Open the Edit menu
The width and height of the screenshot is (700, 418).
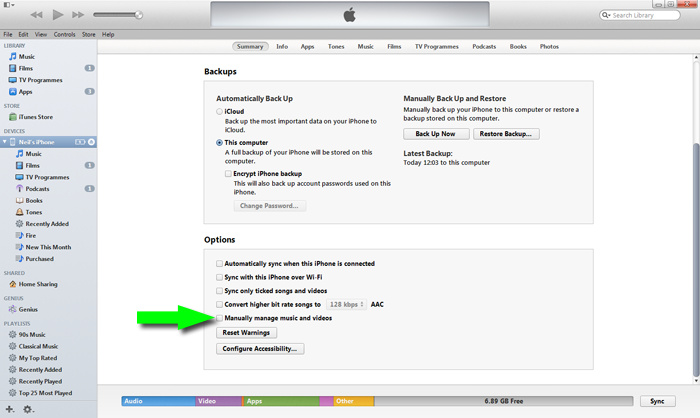pyautogui.click(x=23, y=34)
